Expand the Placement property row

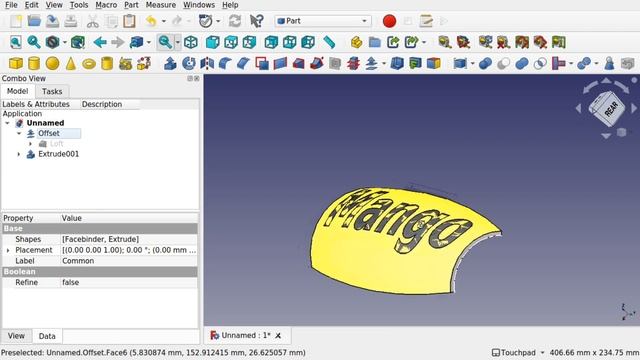[x=8, y=250]
